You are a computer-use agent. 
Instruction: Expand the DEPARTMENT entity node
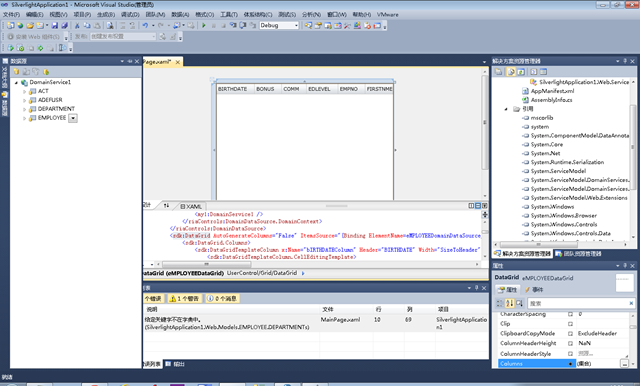click(24, 109)
